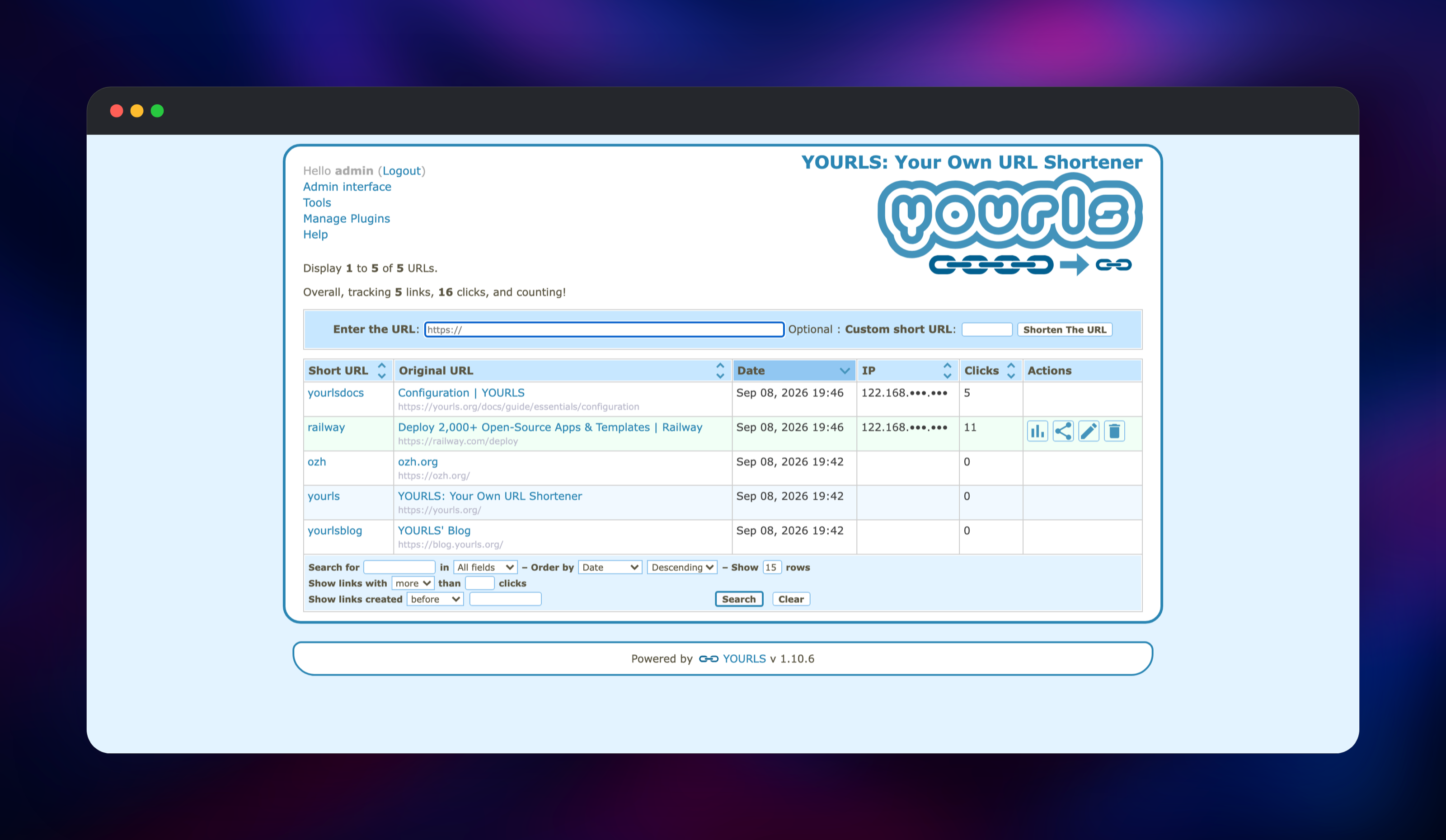The width and height of the screenshot is (1446, 840).
Task: Open Deploy 2,000+ Open-Source Apps Railway link
Action: click(x=550, y=427)
